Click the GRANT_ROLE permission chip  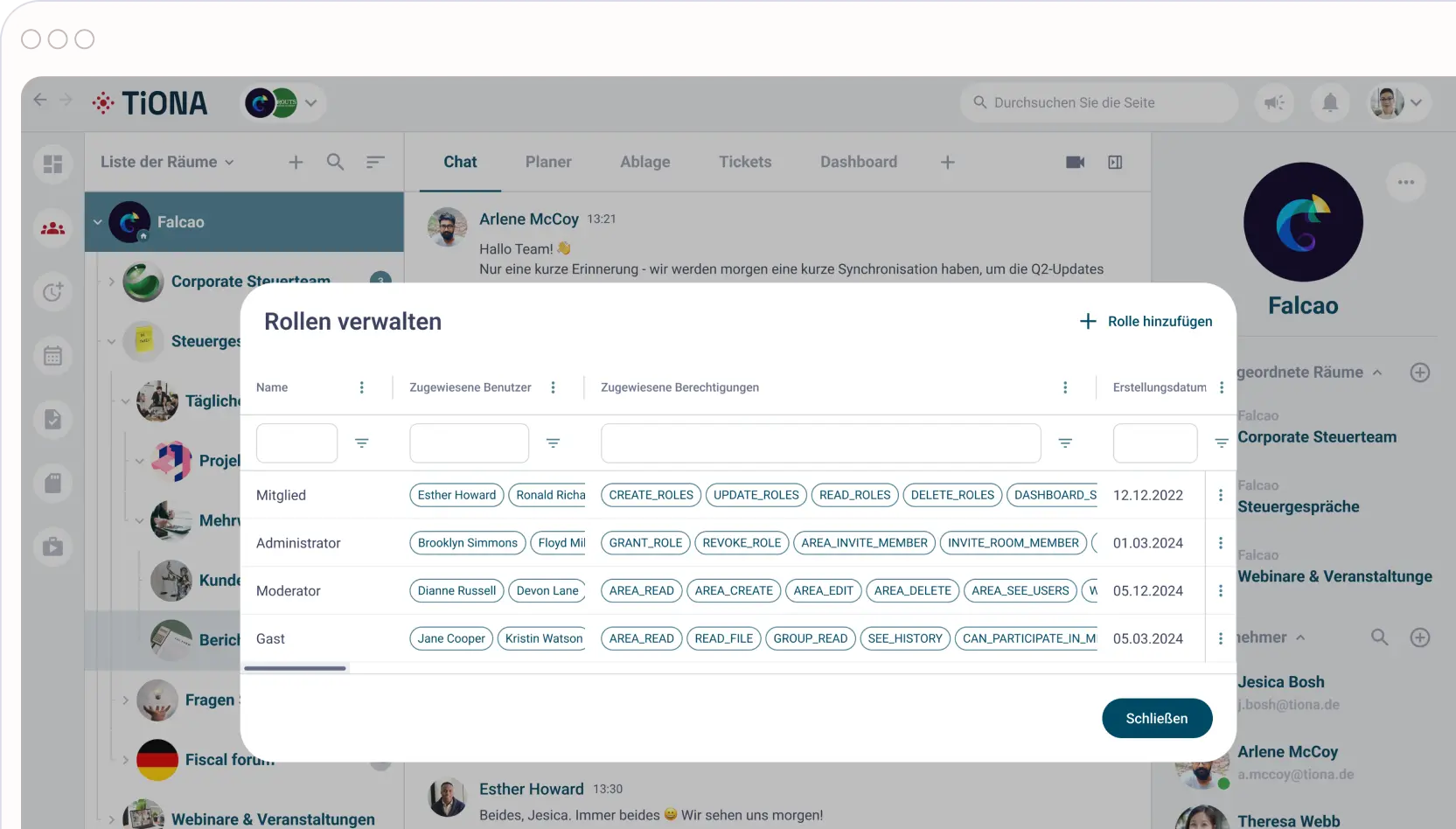pos(645,543)
